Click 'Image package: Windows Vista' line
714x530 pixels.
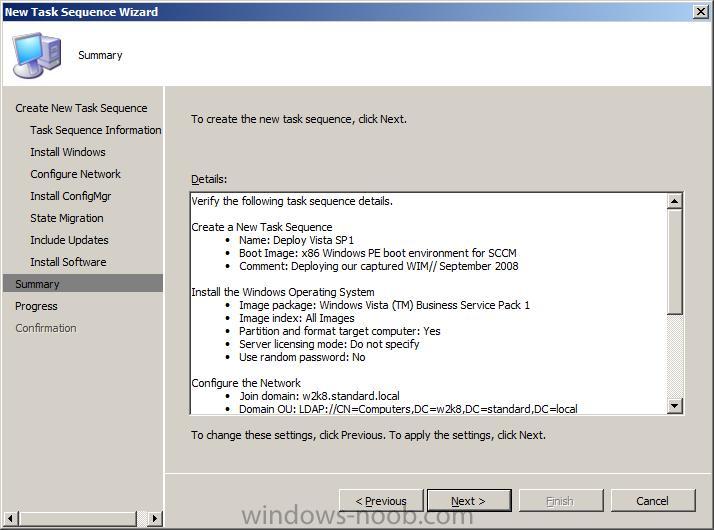click(384, 305)
